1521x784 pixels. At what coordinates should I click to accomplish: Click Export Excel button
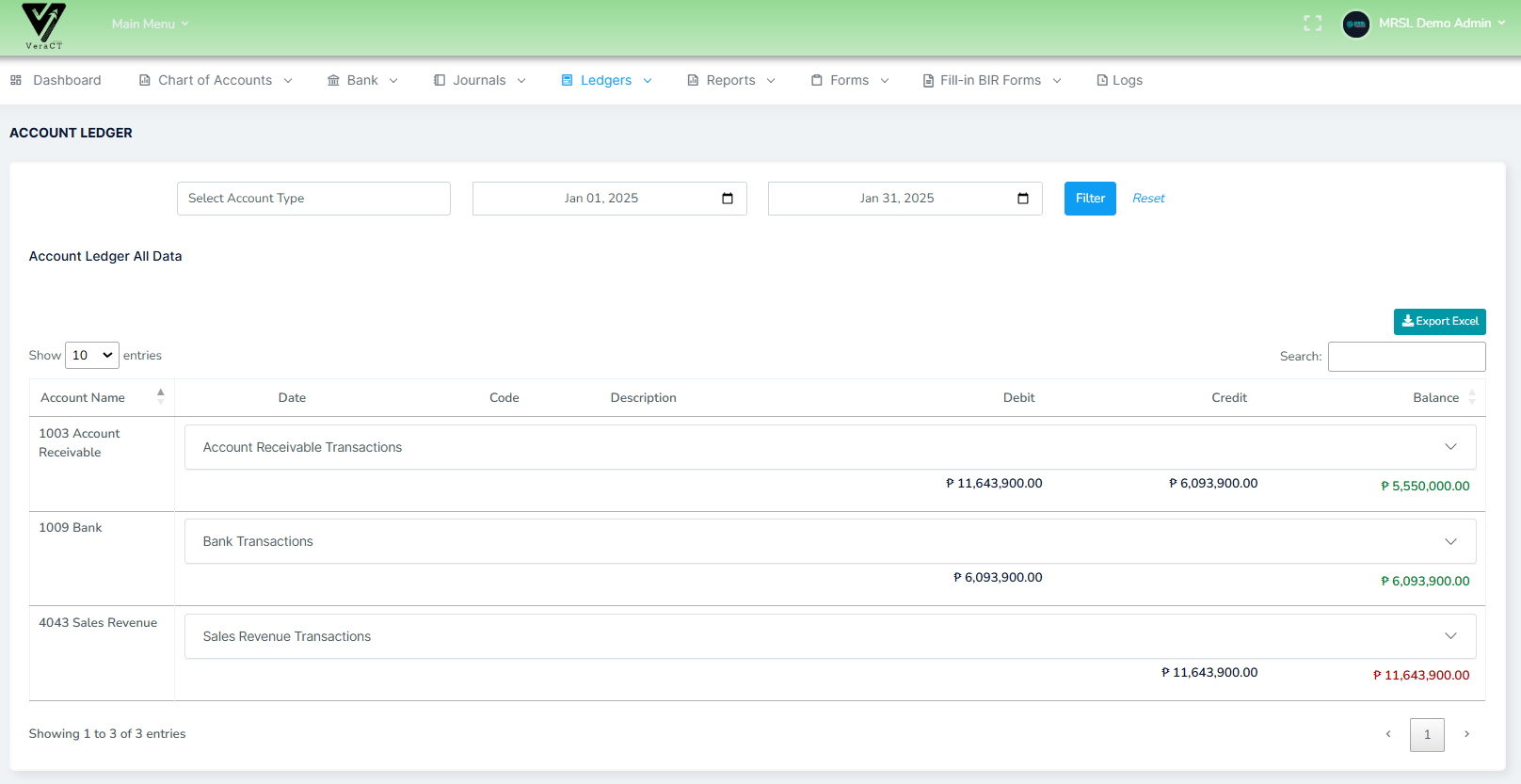tap(1440, 322)
